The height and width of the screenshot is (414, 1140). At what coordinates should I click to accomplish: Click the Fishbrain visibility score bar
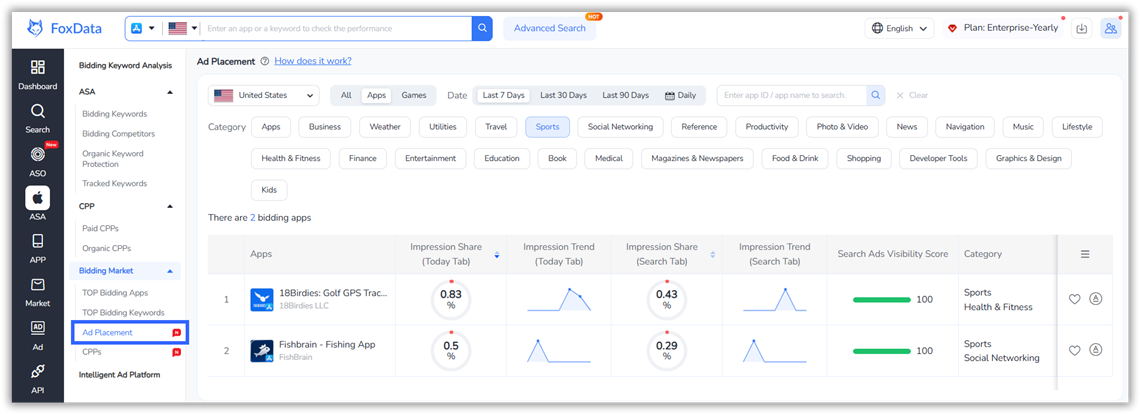881,351
